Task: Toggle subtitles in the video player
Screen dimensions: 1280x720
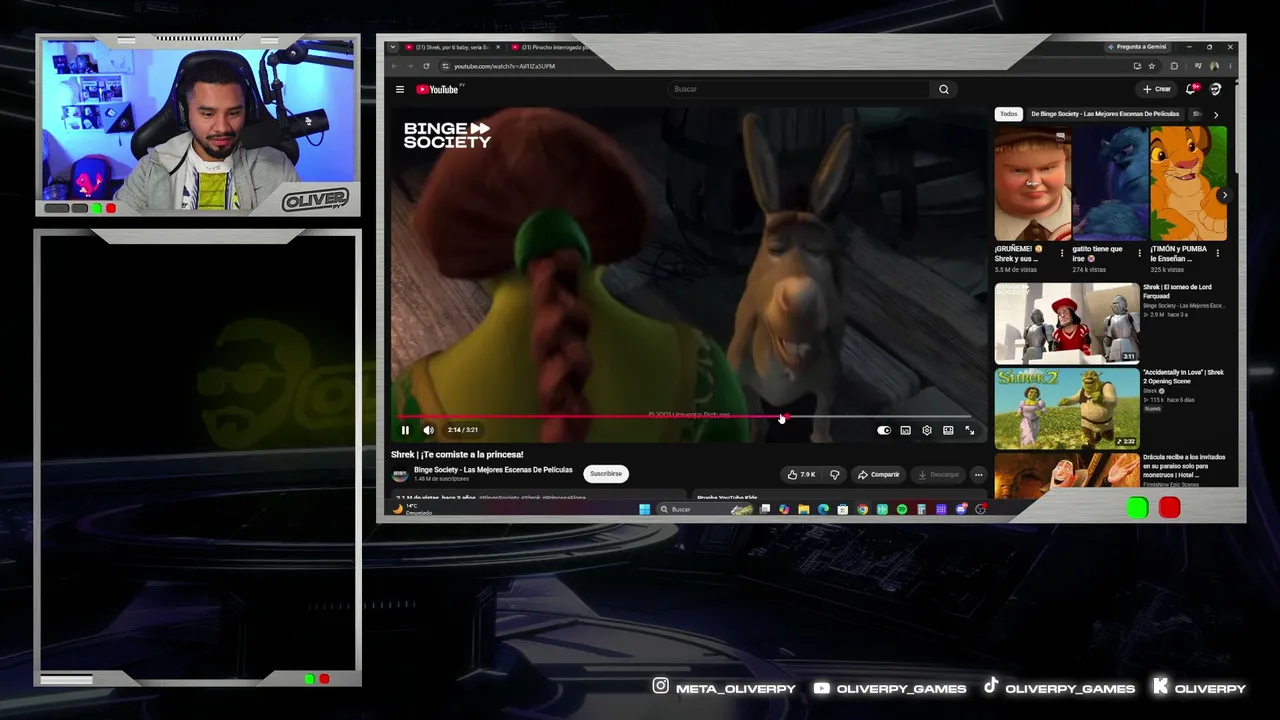Action: click(x=905, y=430)
